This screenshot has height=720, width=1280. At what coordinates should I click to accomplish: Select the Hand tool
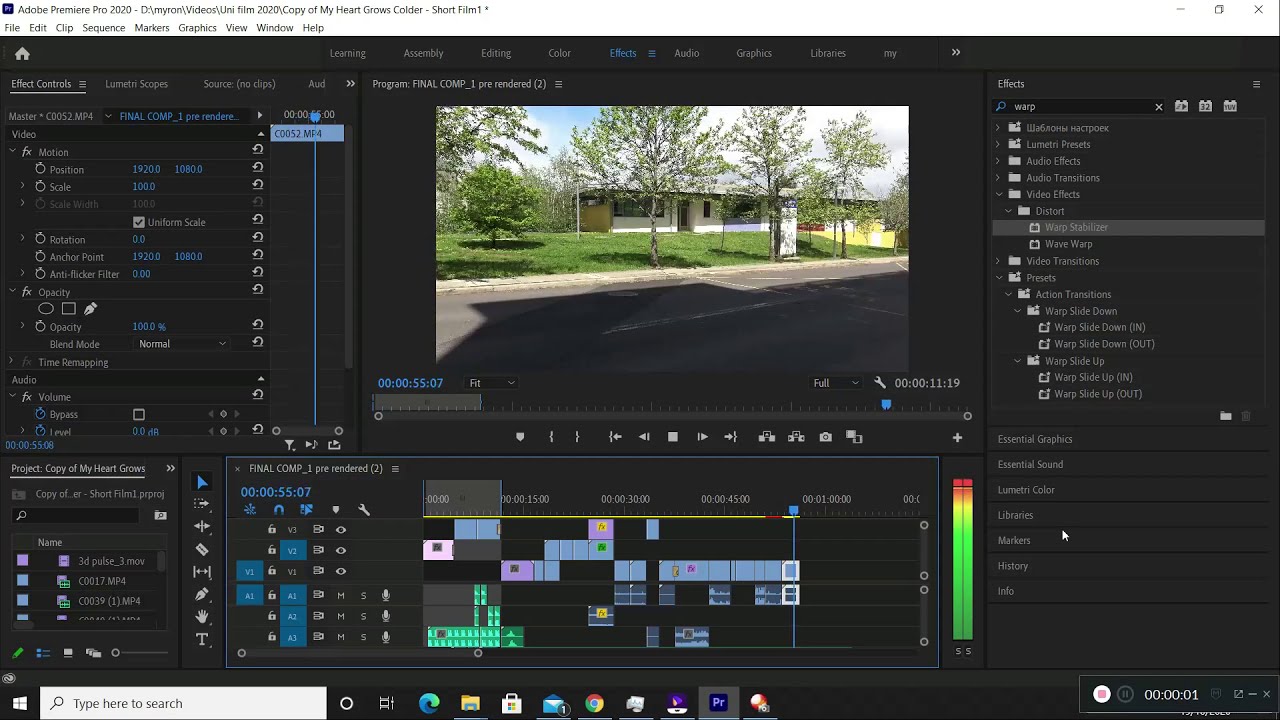tap(202, 617)
